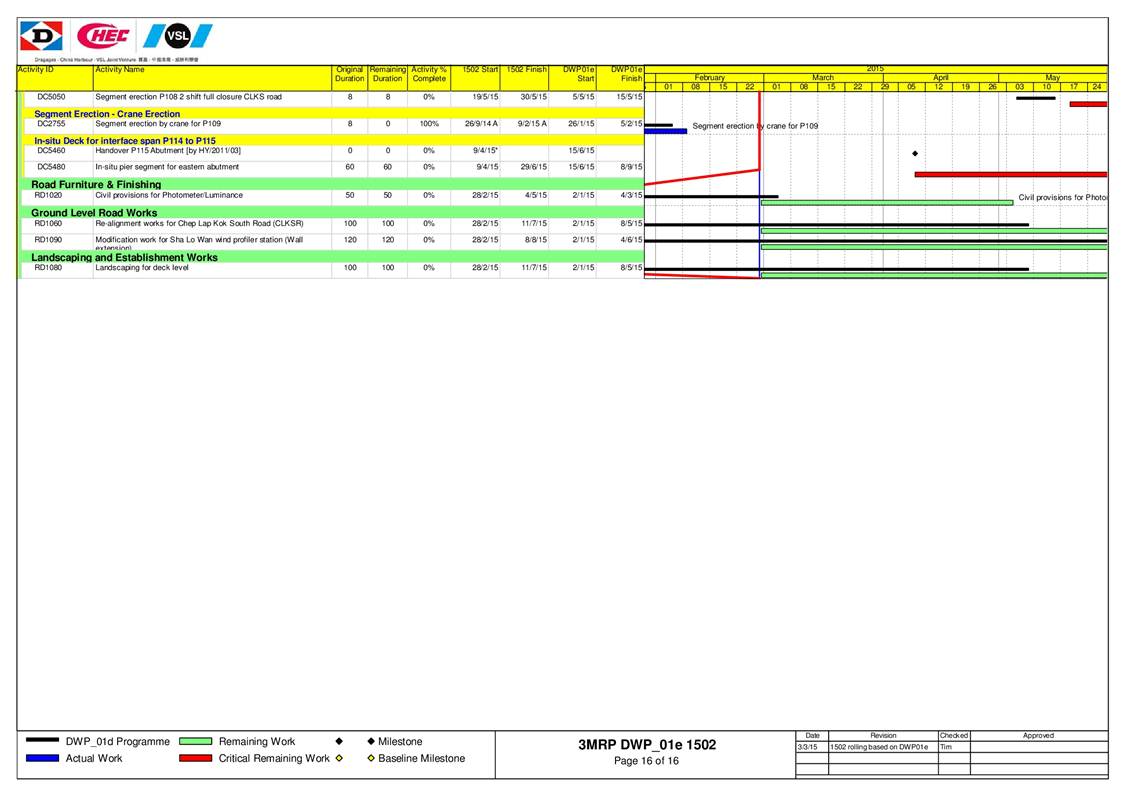Select the black baseline bar for DC5050 in May
Screen dimensions: 1123x793
[x=1036, y=98]
